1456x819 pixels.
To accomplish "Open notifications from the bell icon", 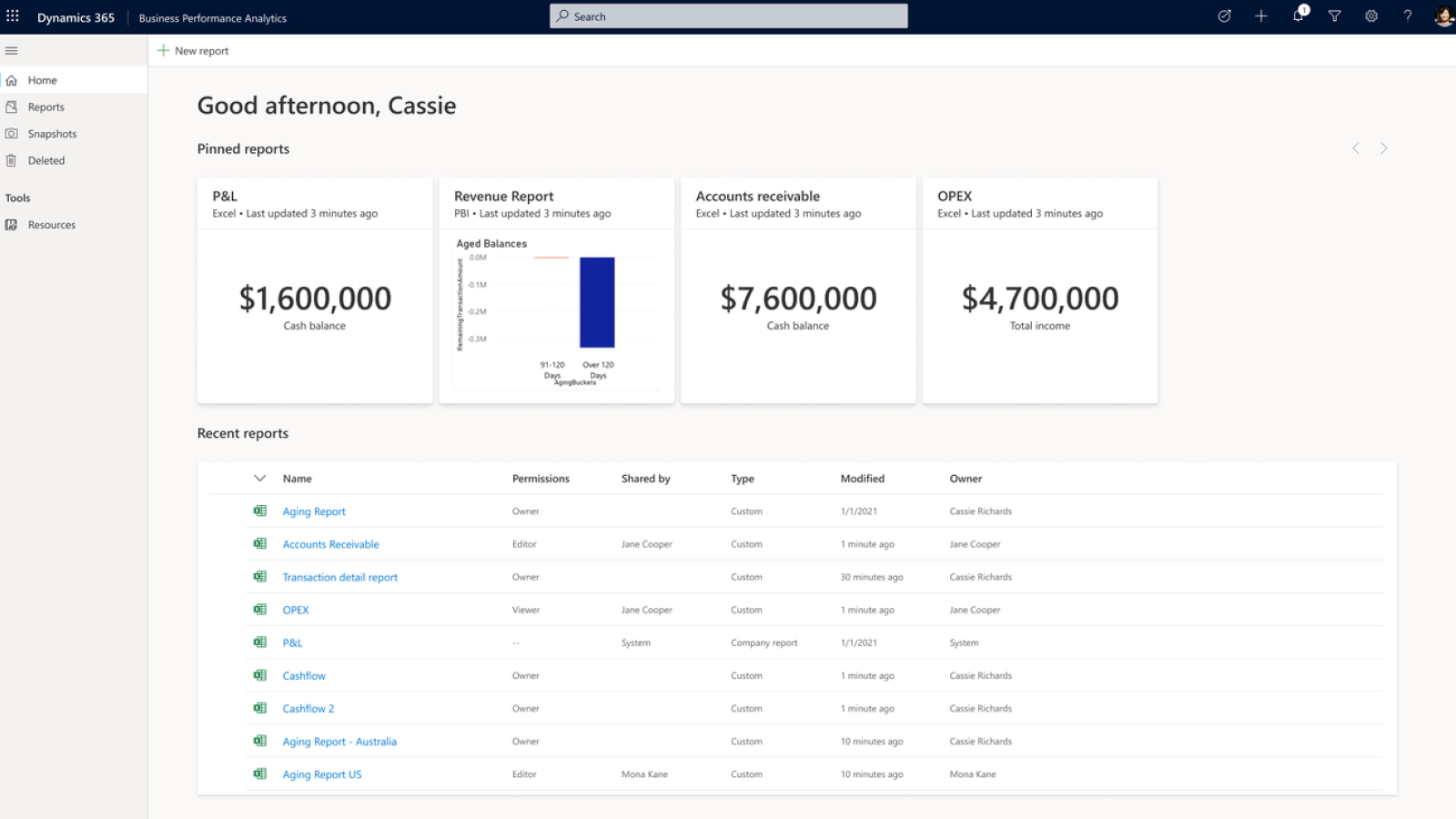I will [1298, 15].
